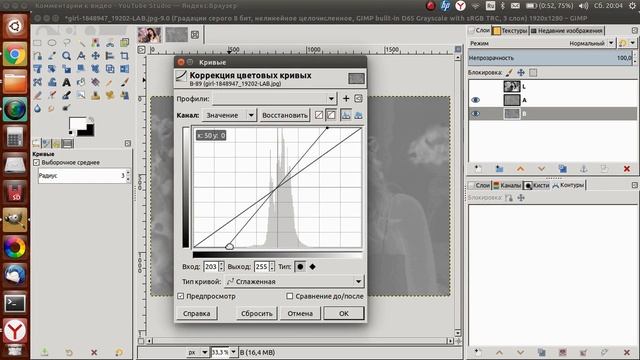The image size is (640, 360).
Task: Select the Free Select lasso tool
Action: point(67,42)
